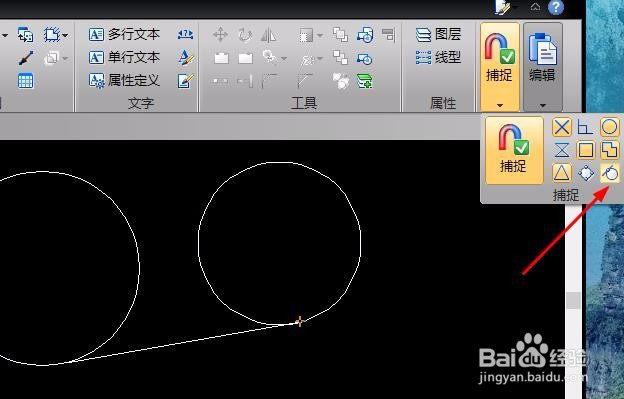Click the green layer add icon

click(x=365, y=82)
